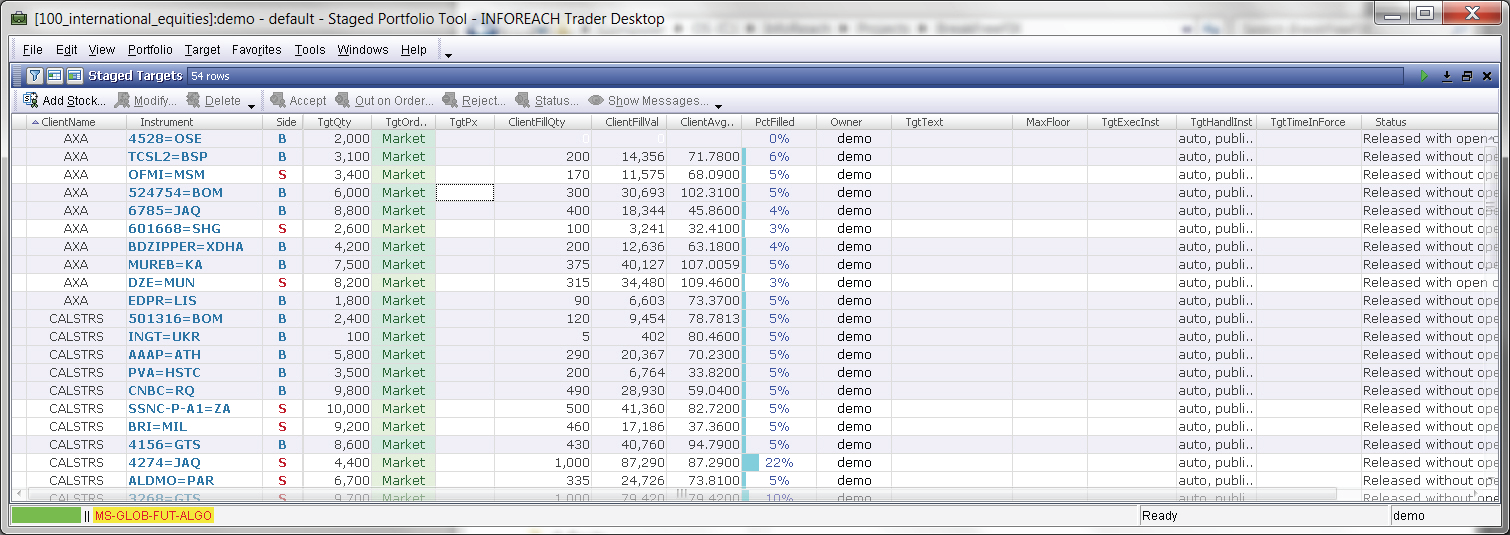Click the Show Messages eye icon

pyautogui.click(x=596, y=101)
